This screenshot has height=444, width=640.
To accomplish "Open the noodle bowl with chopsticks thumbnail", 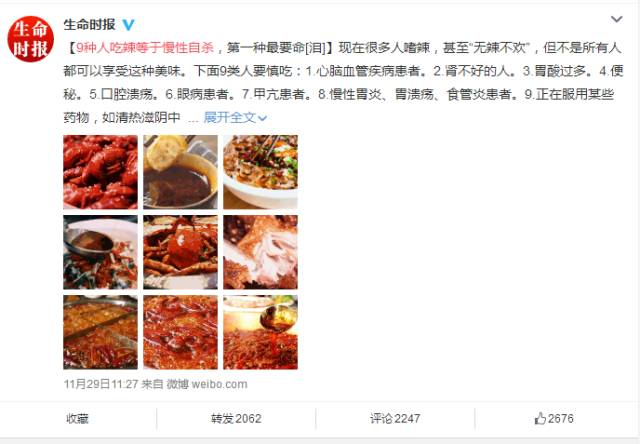I will pos(260,172).
